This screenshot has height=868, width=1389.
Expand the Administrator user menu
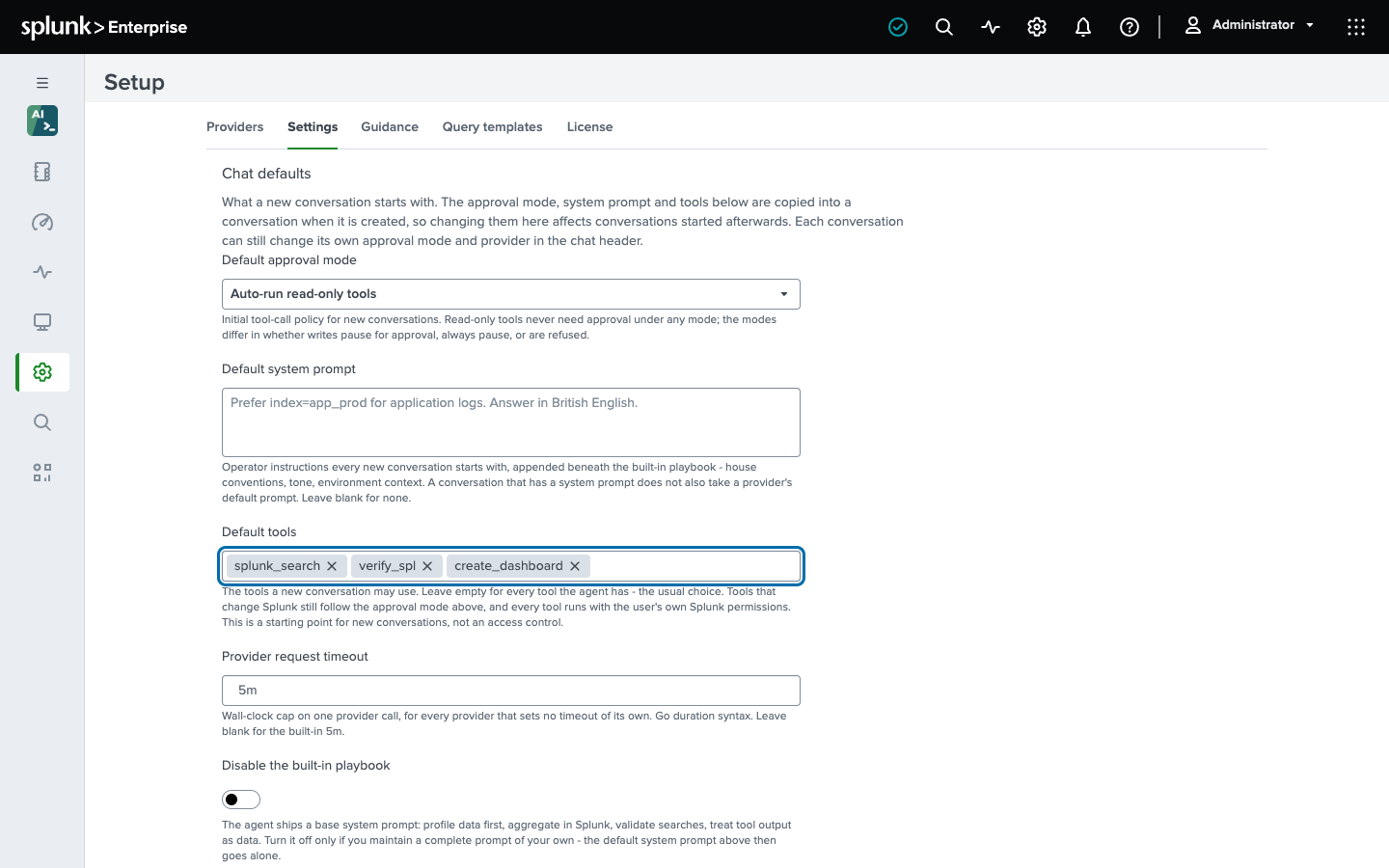point(1249,25)
